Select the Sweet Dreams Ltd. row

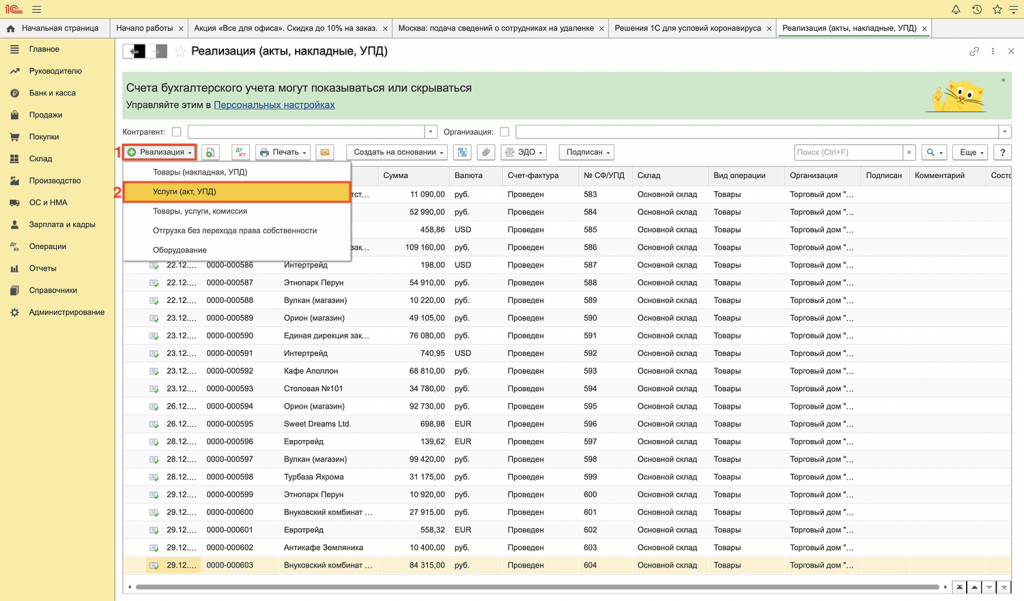coord(567,424)
